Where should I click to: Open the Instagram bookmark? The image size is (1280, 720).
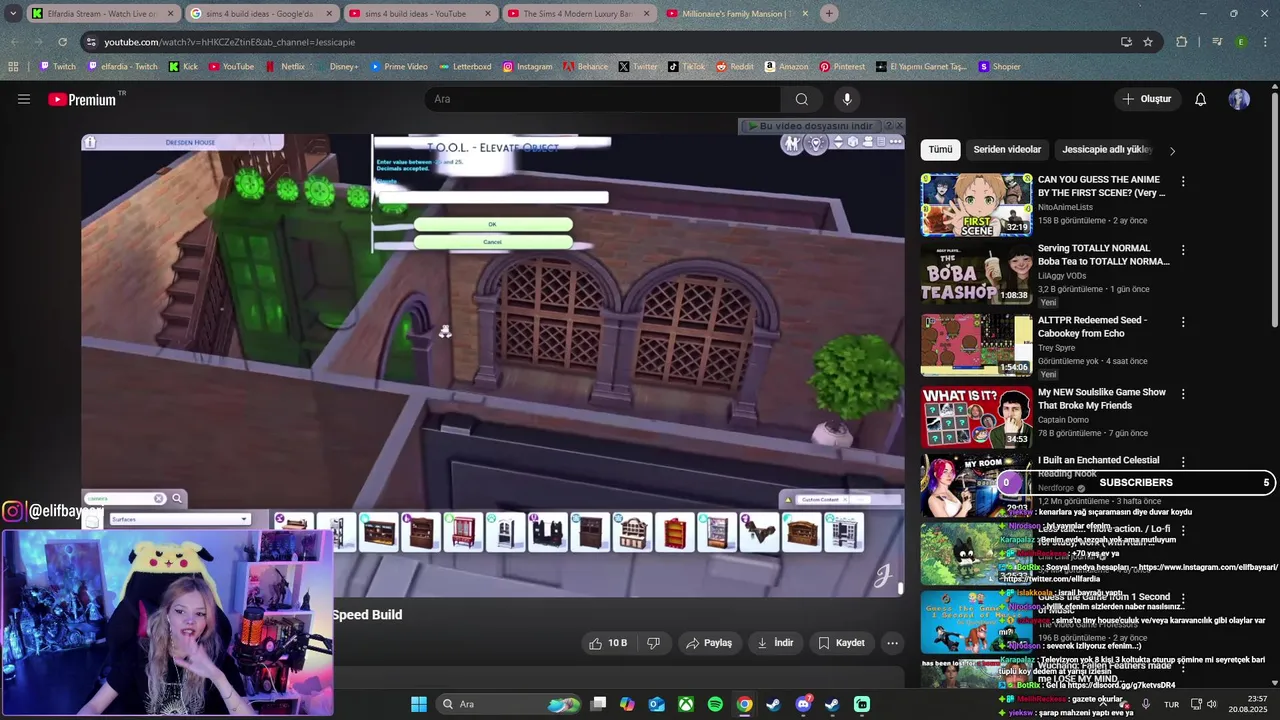(527, 67)
